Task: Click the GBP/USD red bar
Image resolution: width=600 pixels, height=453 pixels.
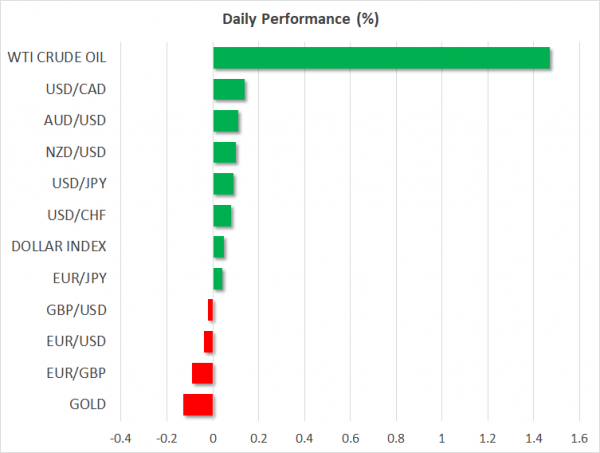Action: (x=210, y=310)
